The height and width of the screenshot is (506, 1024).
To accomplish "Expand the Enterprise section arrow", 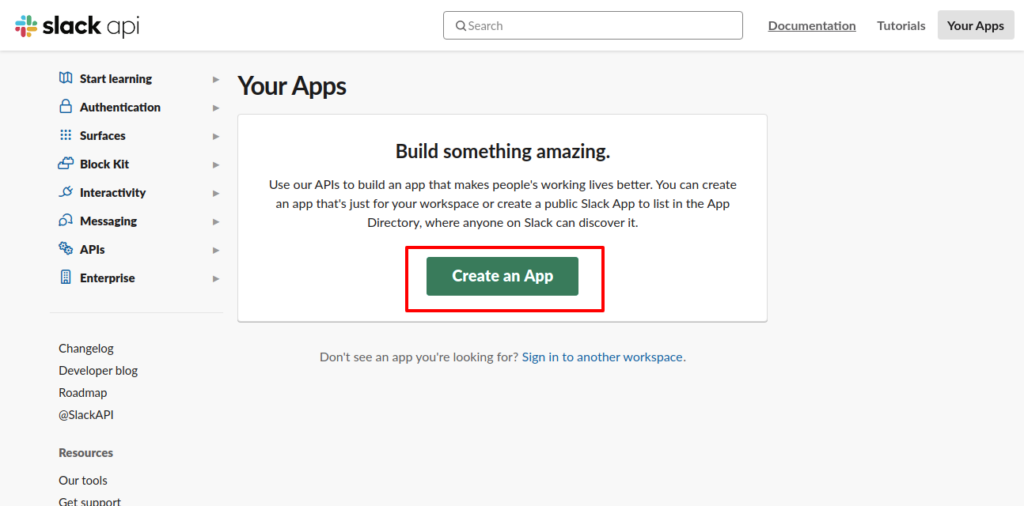I will click(x=216, y=279).
